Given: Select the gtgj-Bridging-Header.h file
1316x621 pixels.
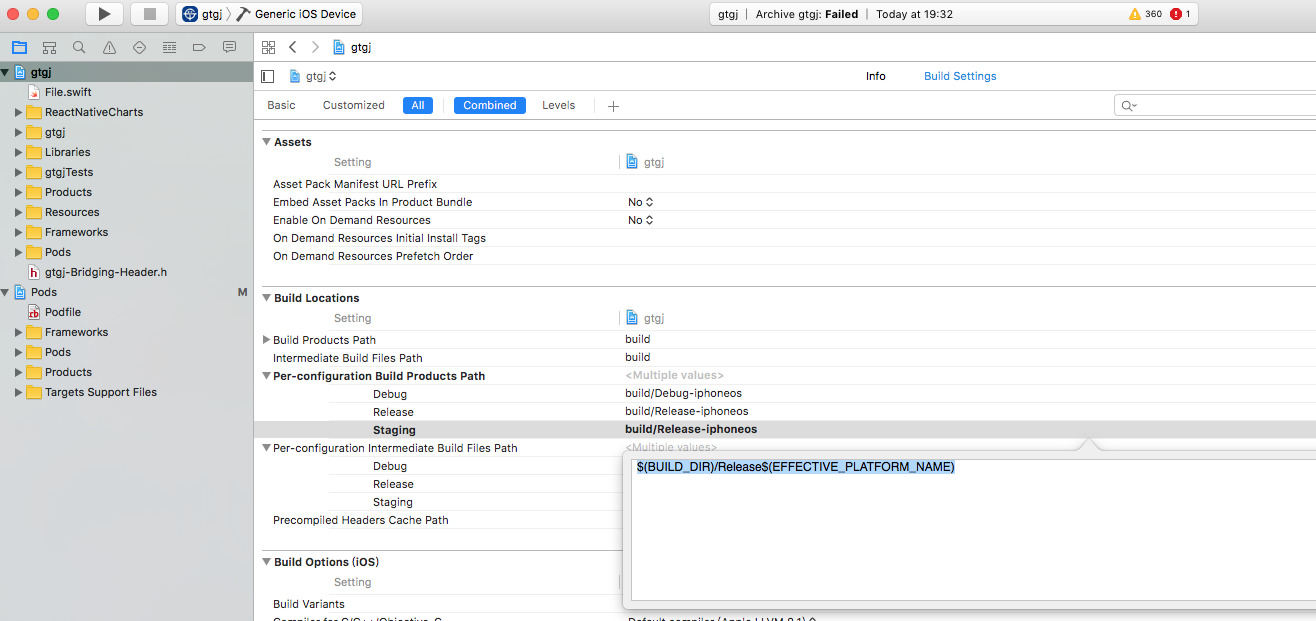Looking at the screenshot, I should point(106,272).
